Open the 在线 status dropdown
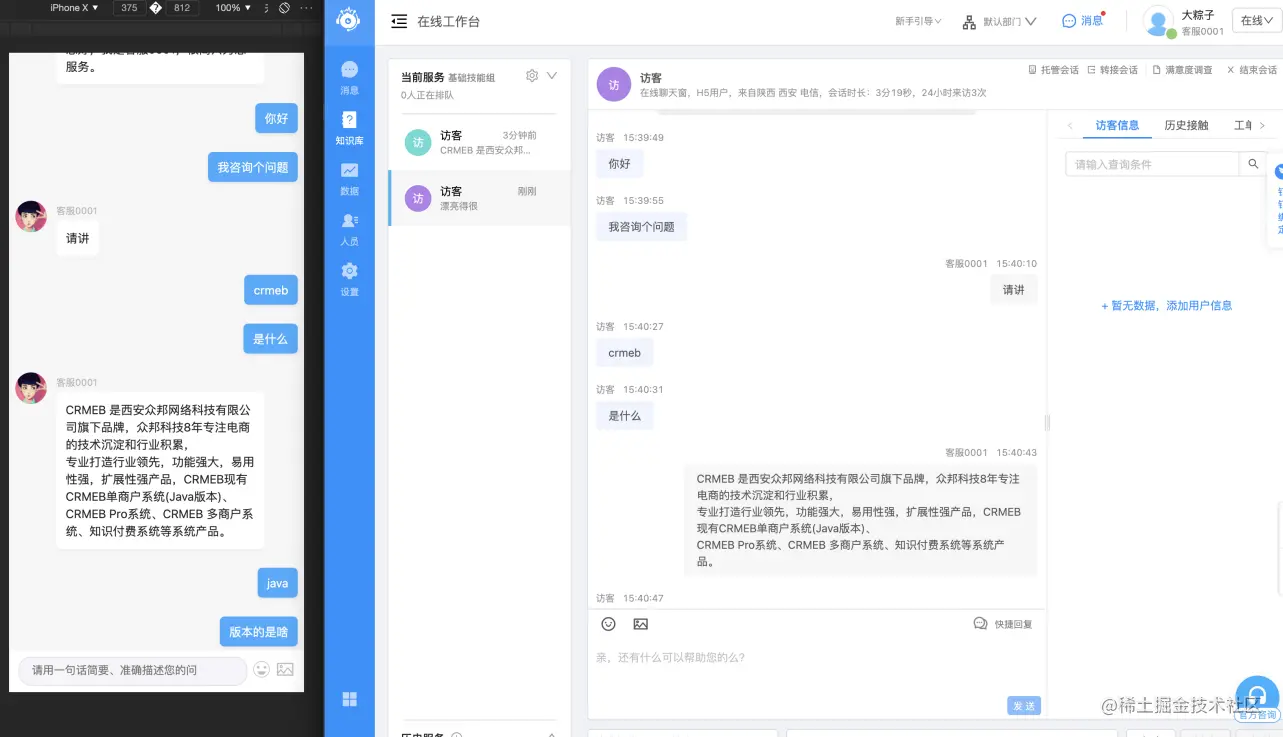Viewport: 1283px width, 737px height. click(1257, 21)
